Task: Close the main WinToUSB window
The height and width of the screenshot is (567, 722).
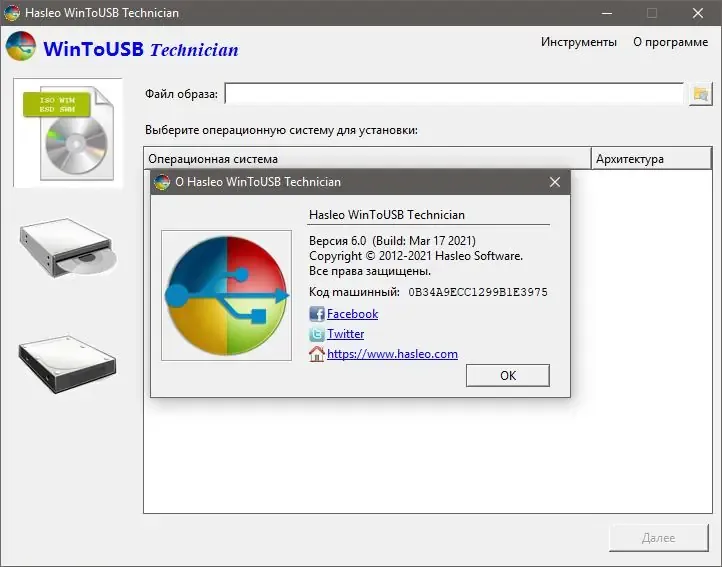Action: point(698,13)
